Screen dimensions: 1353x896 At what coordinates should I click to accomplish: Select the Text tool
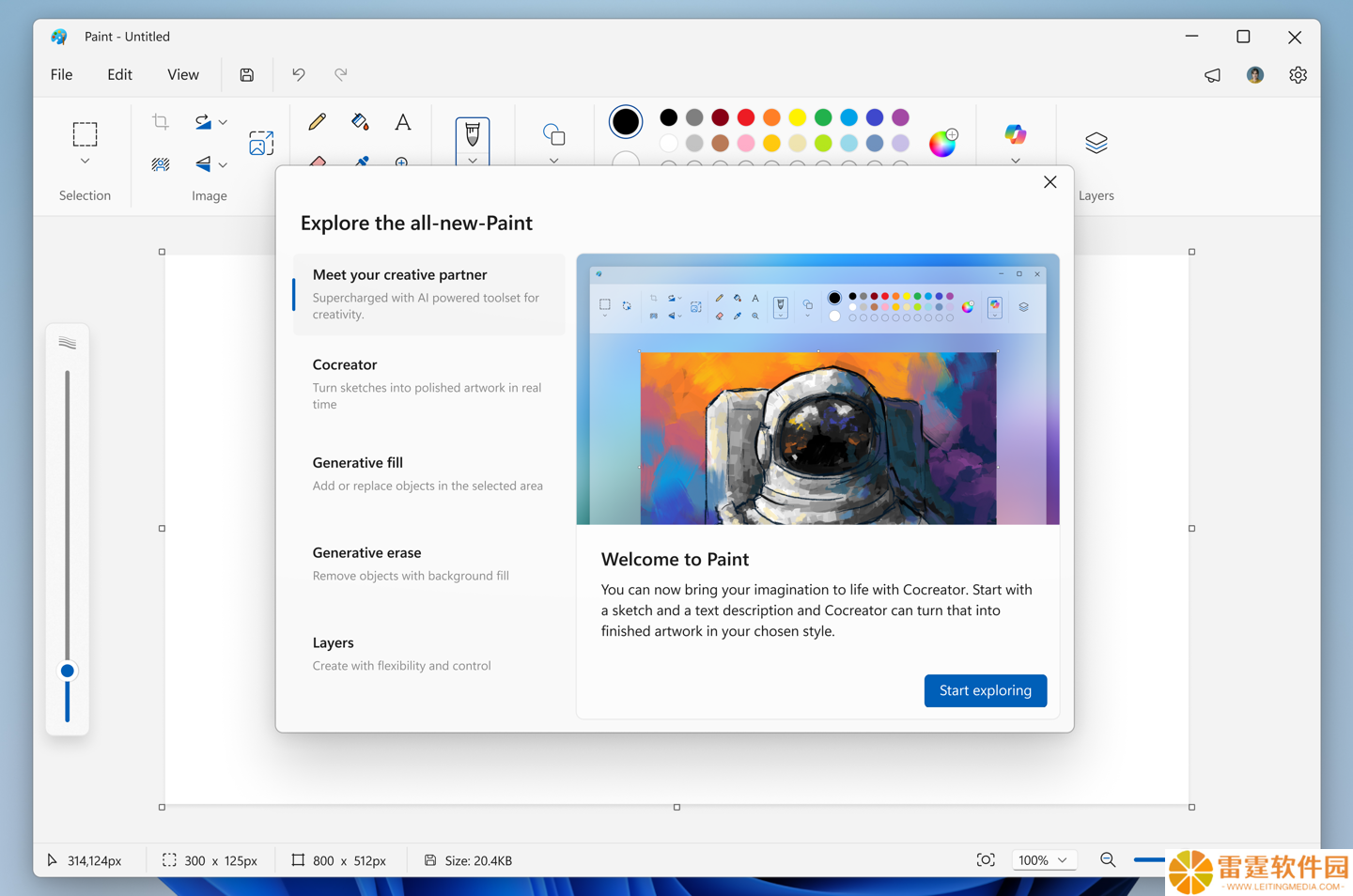402,122
